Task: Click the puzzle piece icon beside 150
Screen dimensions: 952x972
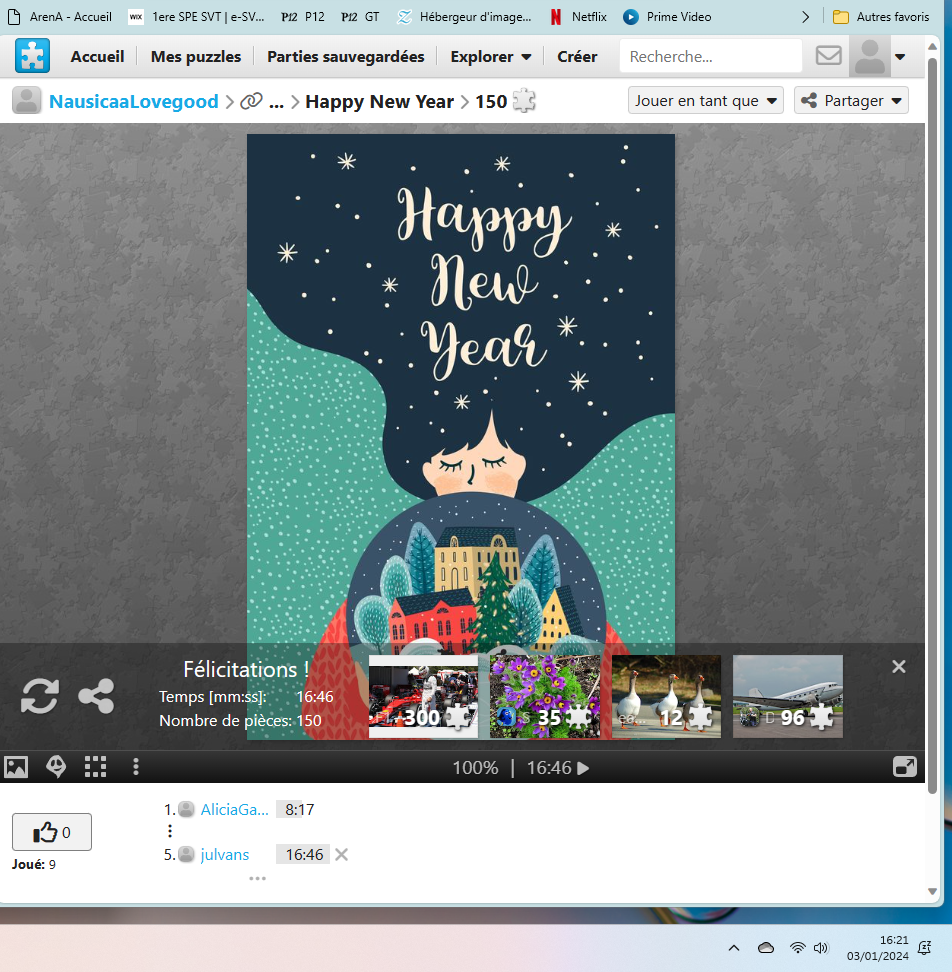Action: [x=524, y=100]
